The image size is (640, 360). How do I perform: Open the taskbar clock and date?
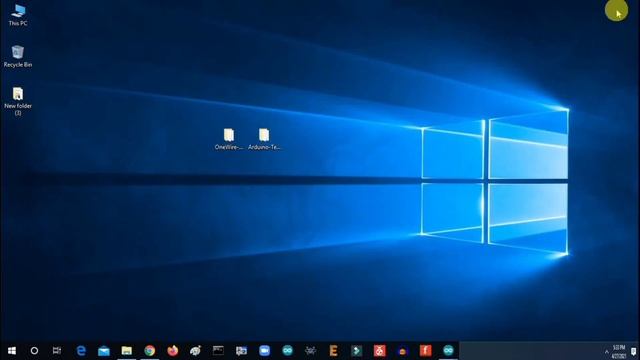[x=619, y=351]
